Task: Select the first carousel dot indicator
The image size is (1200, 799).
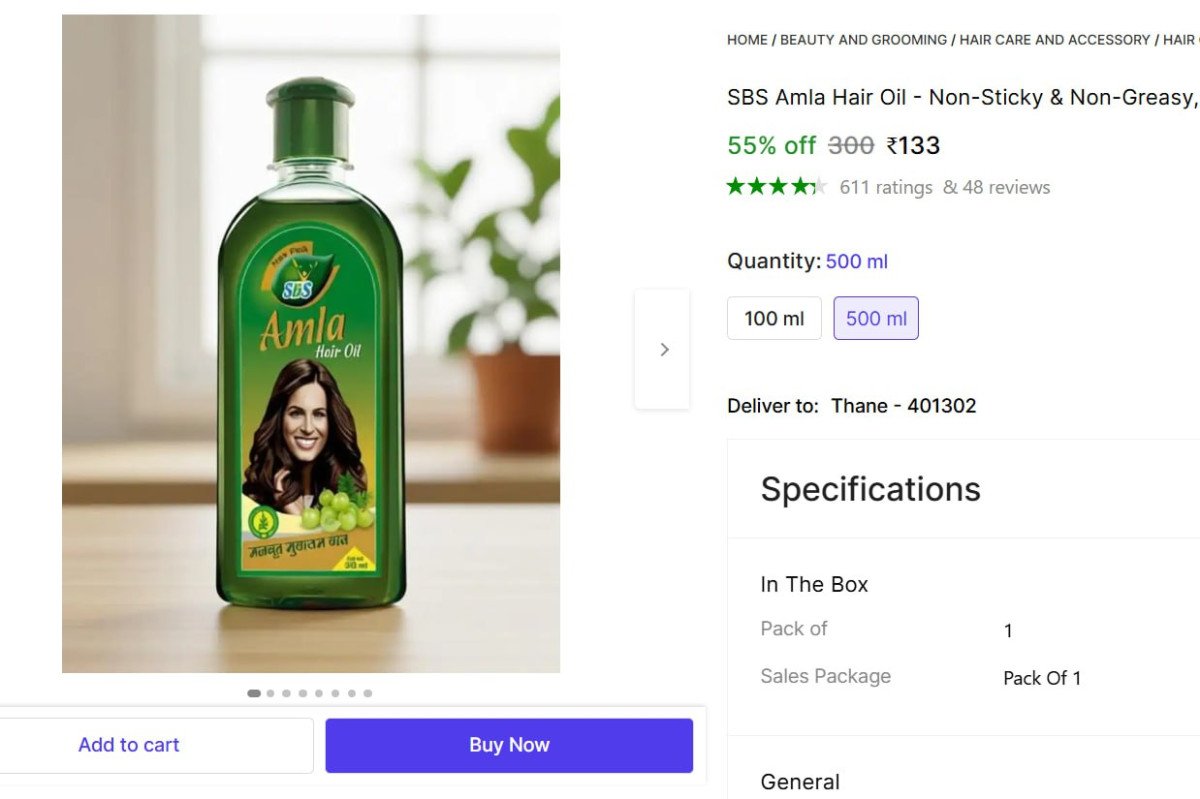Action: coord(253,692)
